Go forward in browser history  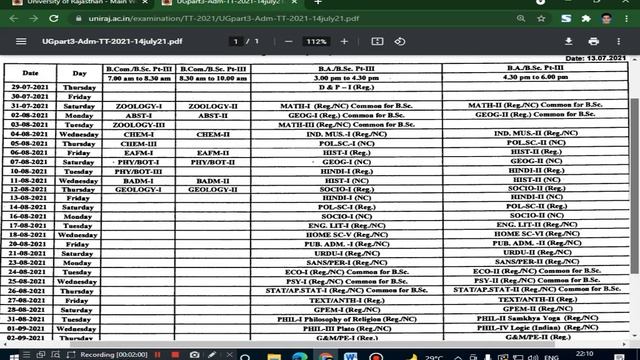pyautogui.click(x=33, y=19)
